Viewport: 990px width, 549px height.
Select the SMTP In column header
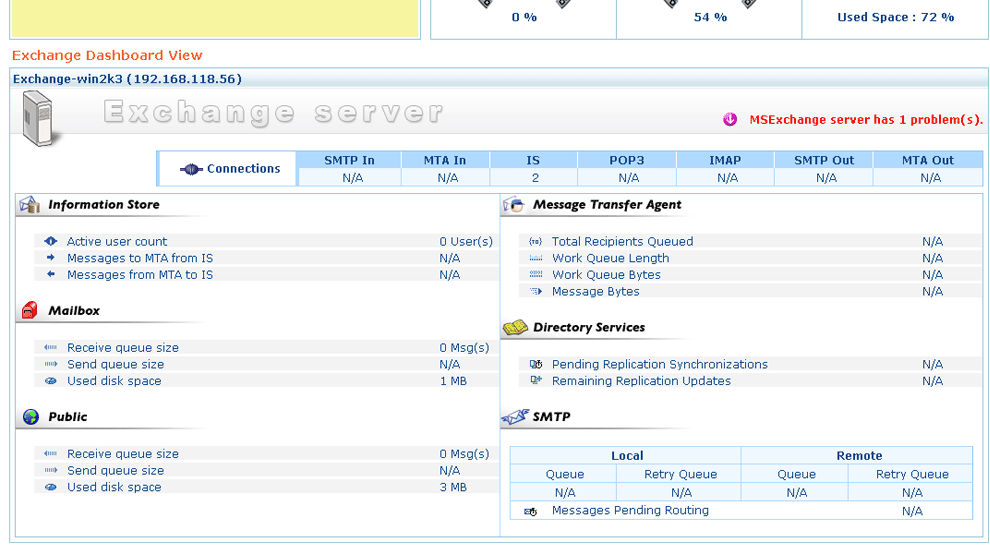[x=349, y=160]
